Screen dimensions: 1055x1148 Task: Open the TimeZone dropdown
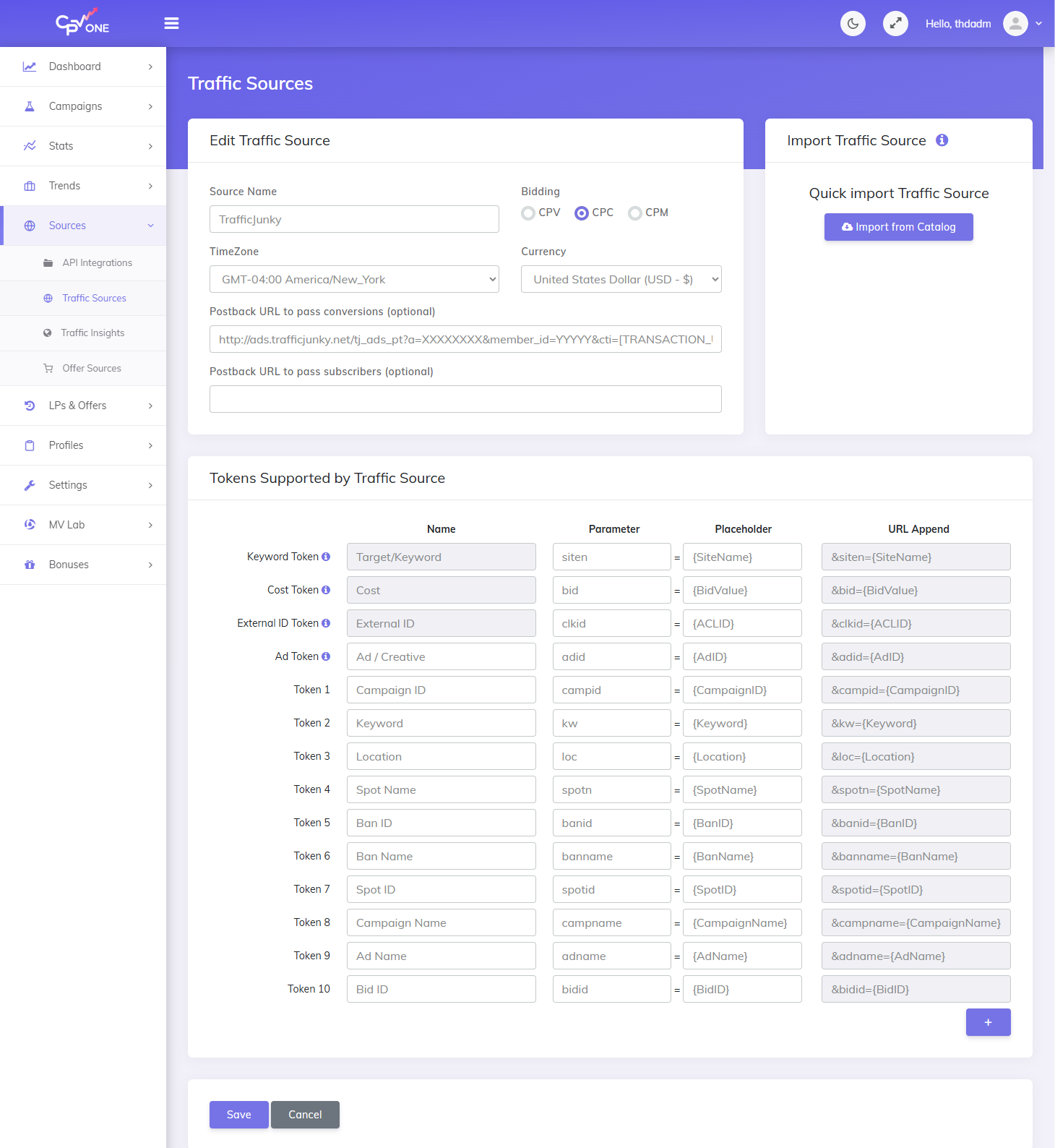coord(354,279)
